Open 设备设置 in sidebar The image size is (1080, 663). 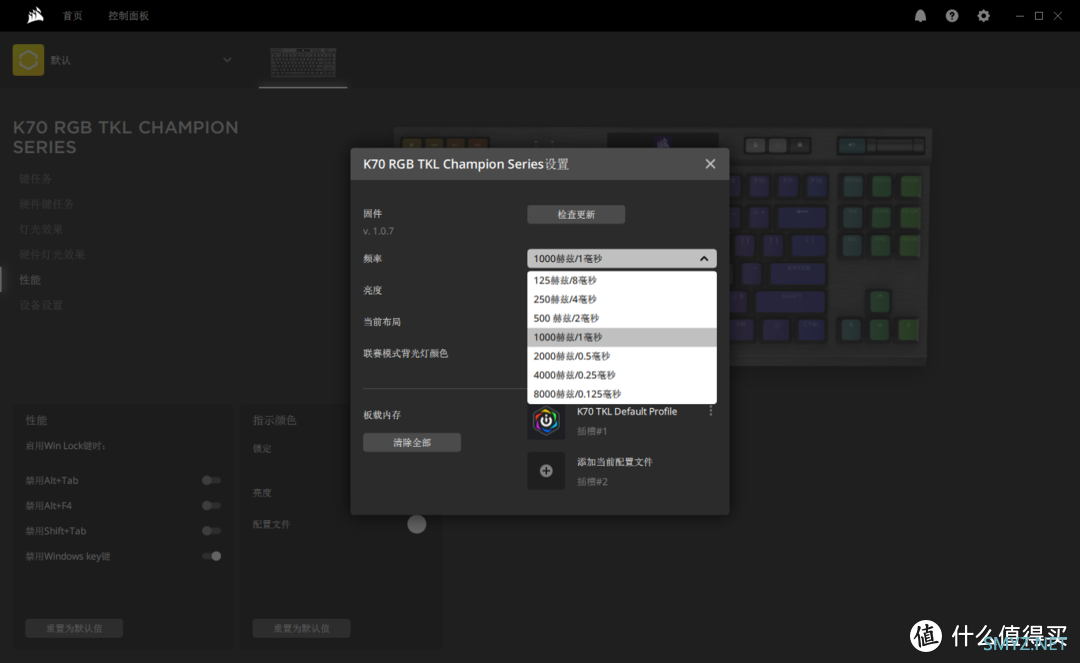(41, 305)
